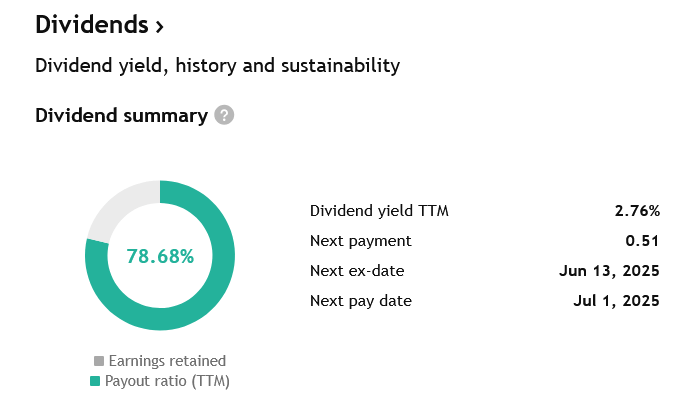Click the gray Earnings retained legend square
Screen dimensions: 697x415
[99, 361]
